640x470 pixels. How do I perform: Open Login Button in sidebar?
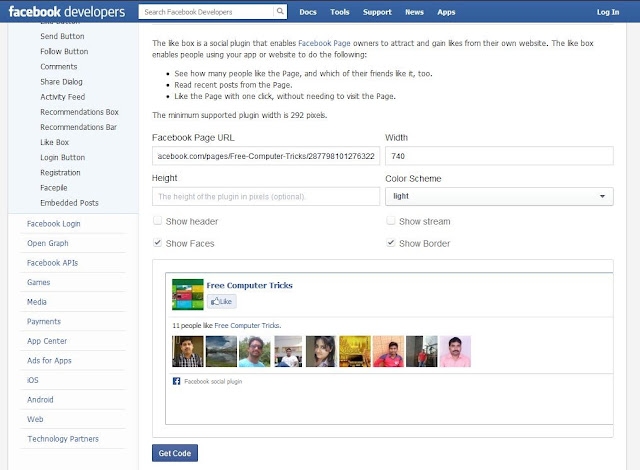[62, 157]
